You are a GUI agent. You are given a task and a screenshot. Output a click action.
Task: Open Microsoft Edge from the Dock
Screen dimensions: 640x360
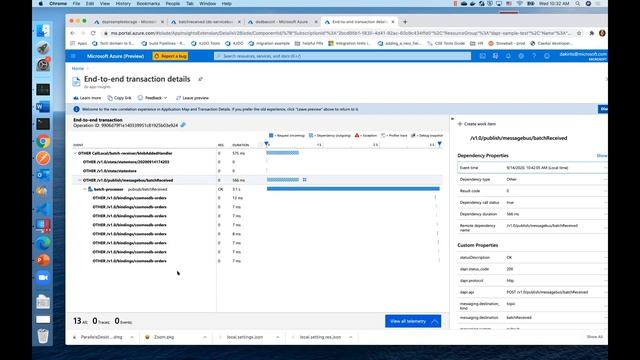[43, 243]
